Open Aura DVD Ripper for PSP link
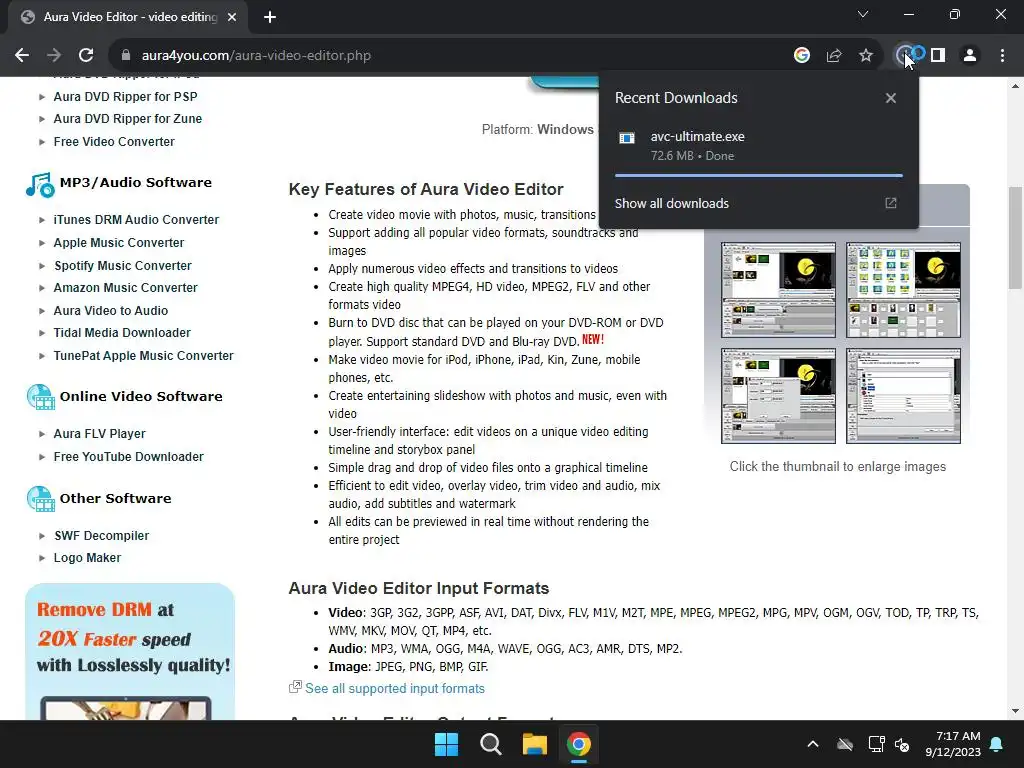The width and height of the screenshot is (1024, 768). (125, 97)
